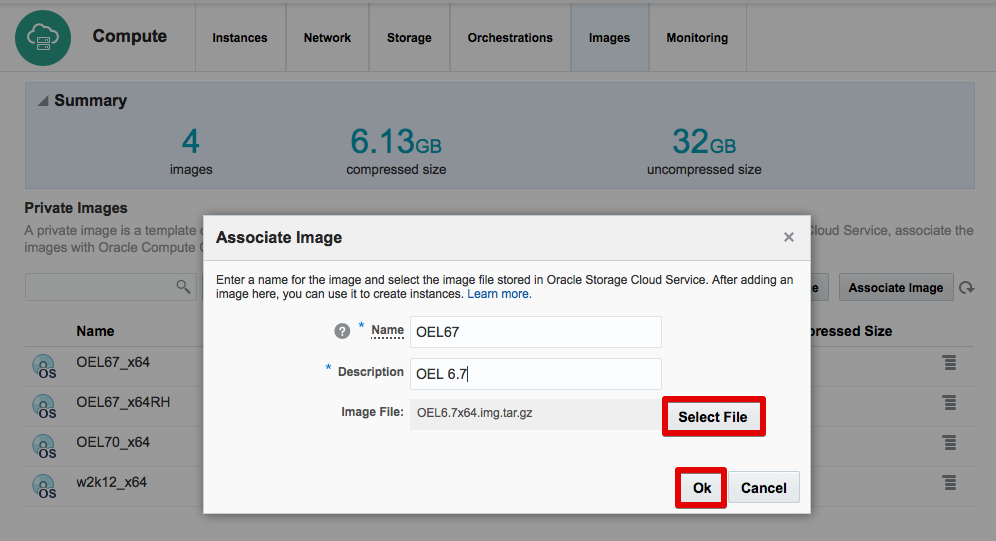Click the OS icon for OEL67_x64
Viewport: 996px width, 541px height.
(x=44, y=366)
